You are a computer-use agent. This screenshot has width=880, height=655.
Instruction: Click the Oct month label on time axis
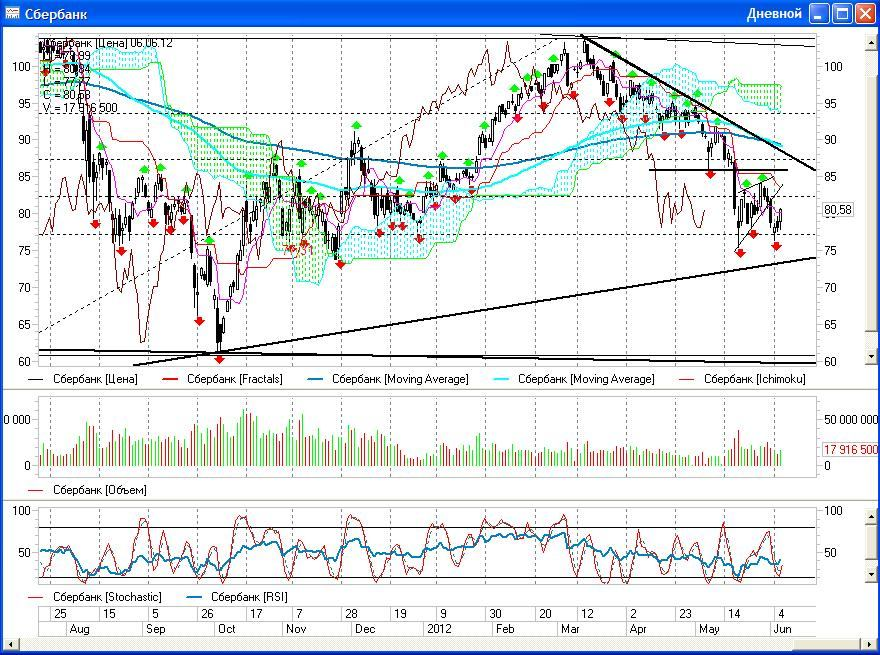pos(227,629)
